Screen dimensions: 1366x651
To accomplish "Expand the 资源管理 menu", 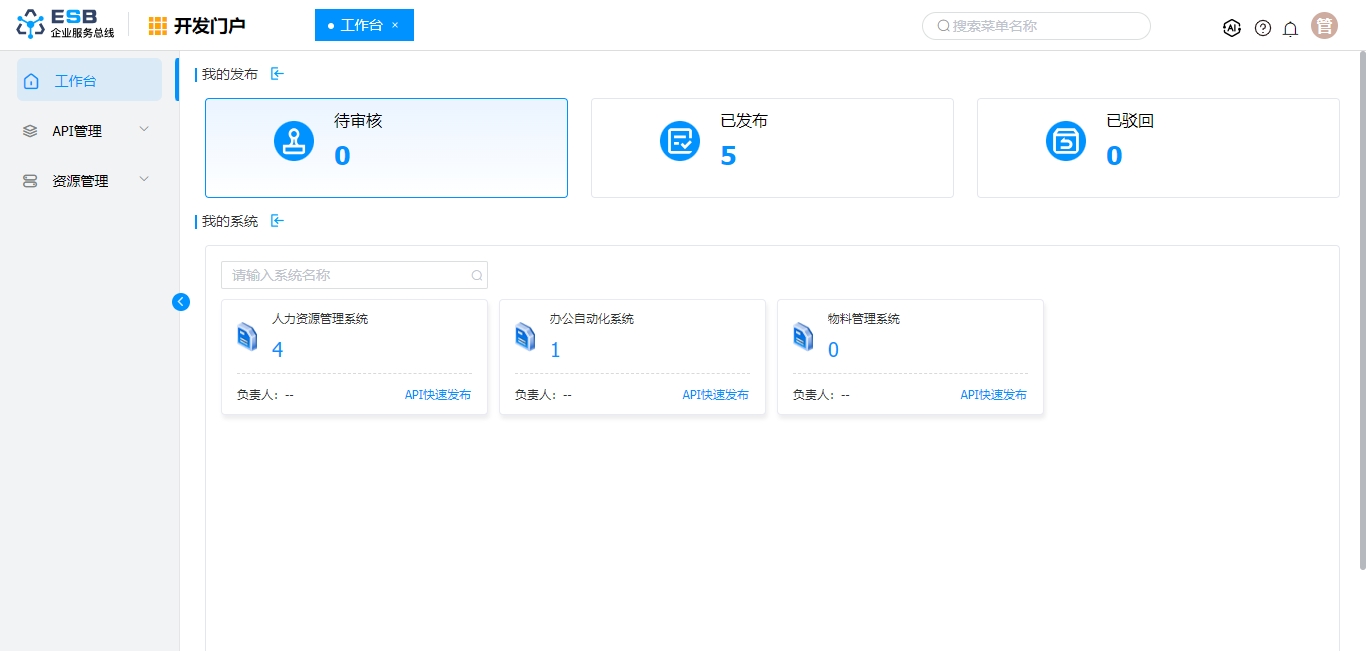I will click(89, 181).
